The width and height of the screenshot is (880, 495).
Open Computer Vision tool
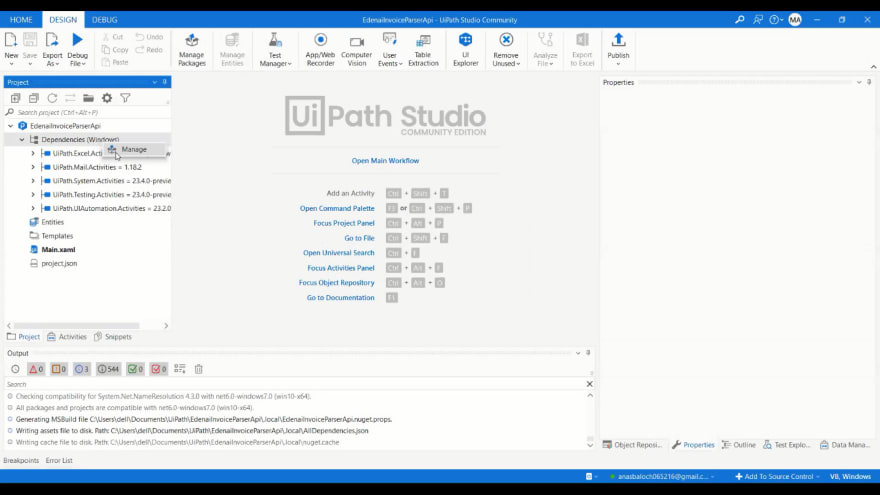[356, 49]
